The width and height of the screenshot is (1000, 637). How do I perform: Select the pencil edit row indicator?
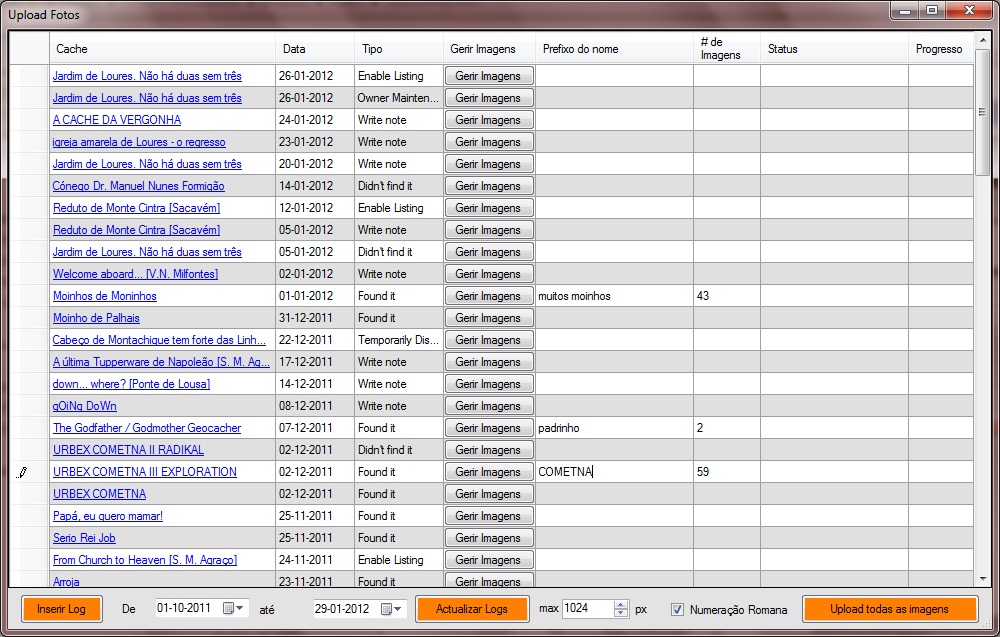22,472
